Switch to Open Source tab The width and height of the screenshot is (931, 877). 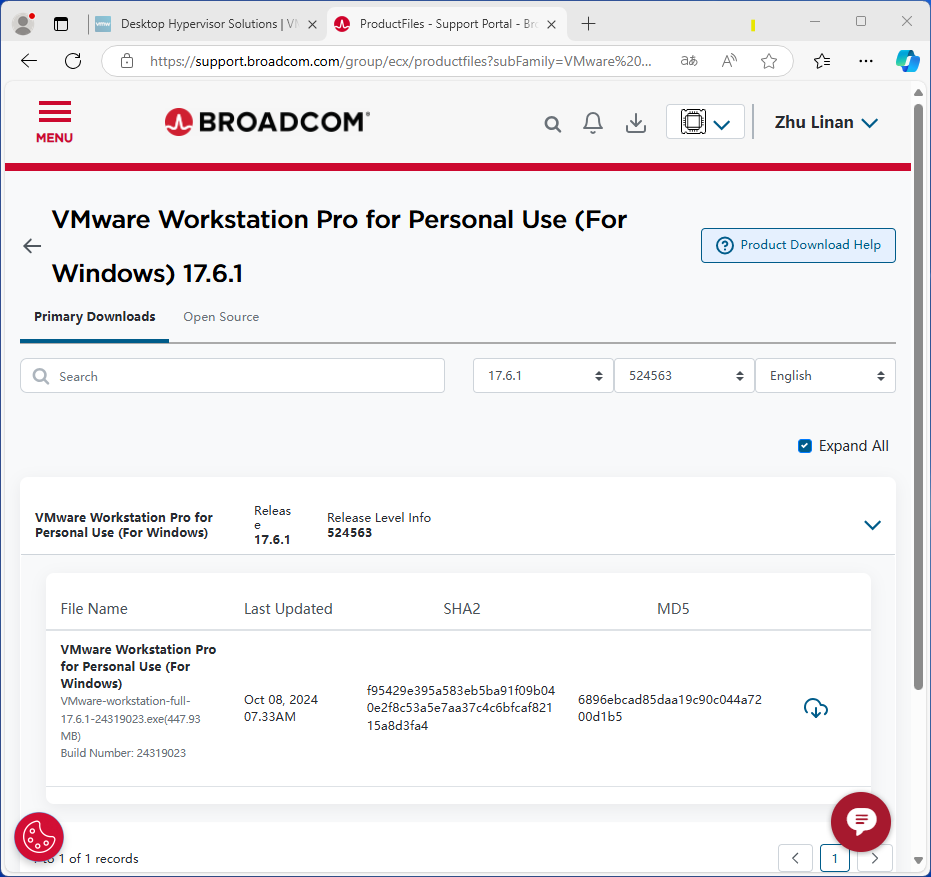coord(221,317)
